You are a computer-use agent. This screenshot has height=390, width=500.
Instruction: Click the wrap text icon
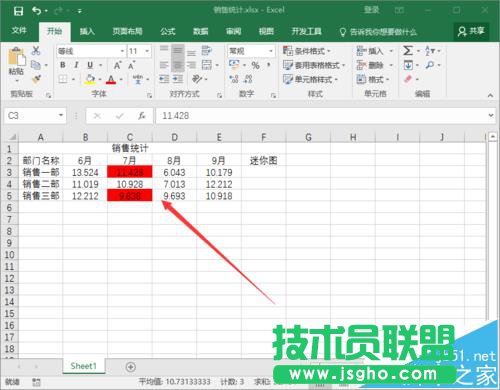pyautogui.click(x=207, y=50)
